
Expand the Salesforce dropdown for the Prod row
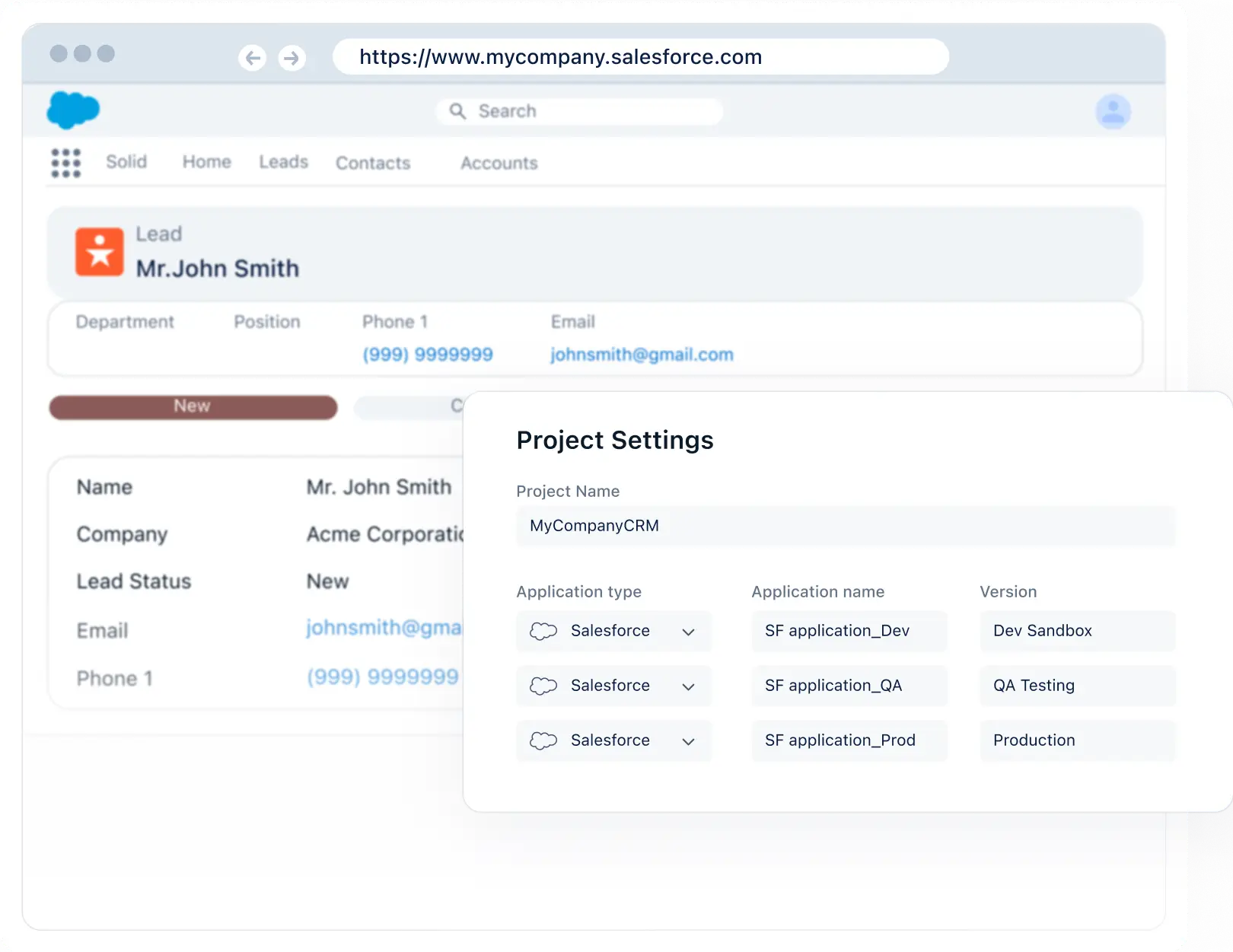tap(688, 741)
